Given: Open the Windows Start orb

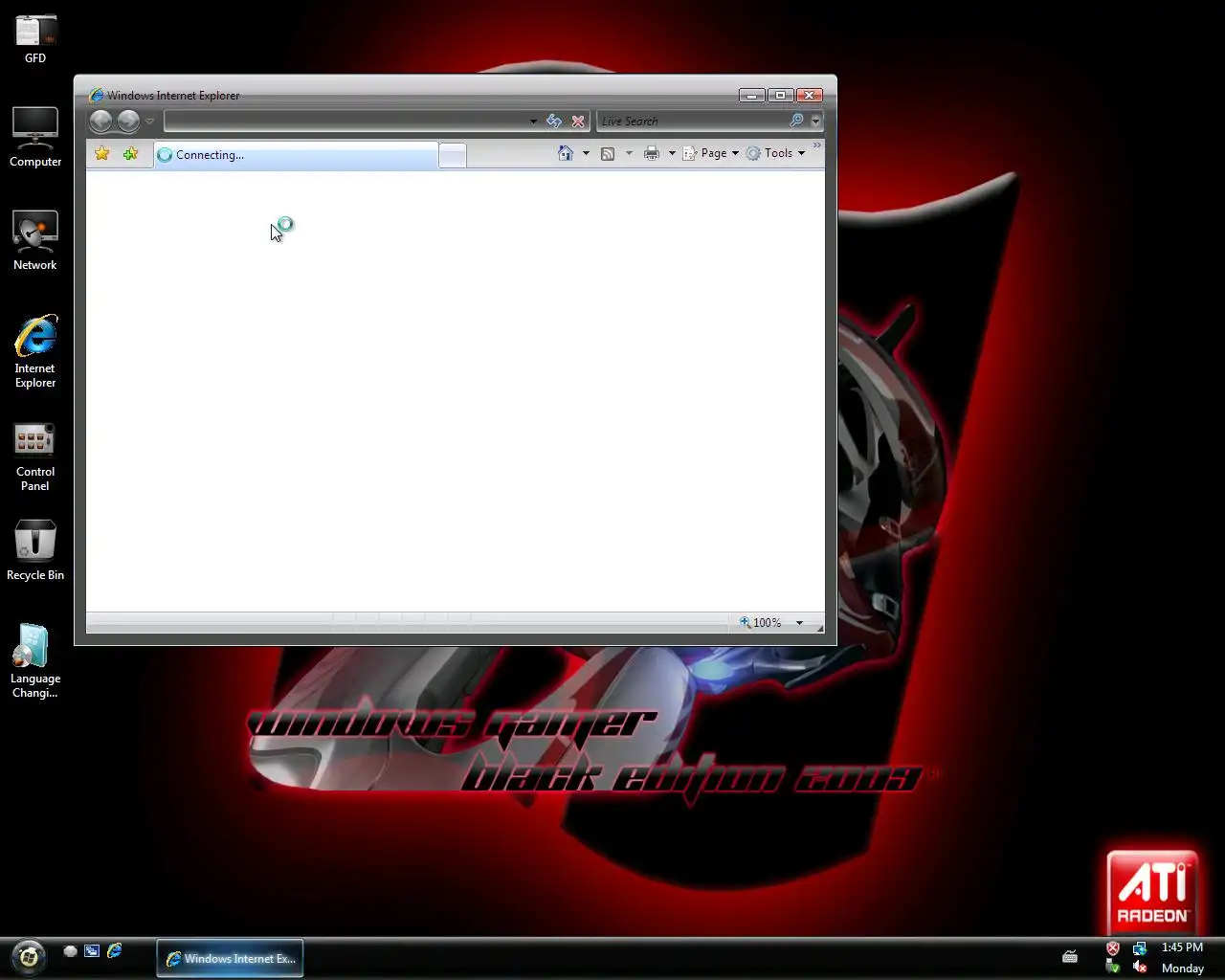Looking at the screenshot, I should [28, 956].
